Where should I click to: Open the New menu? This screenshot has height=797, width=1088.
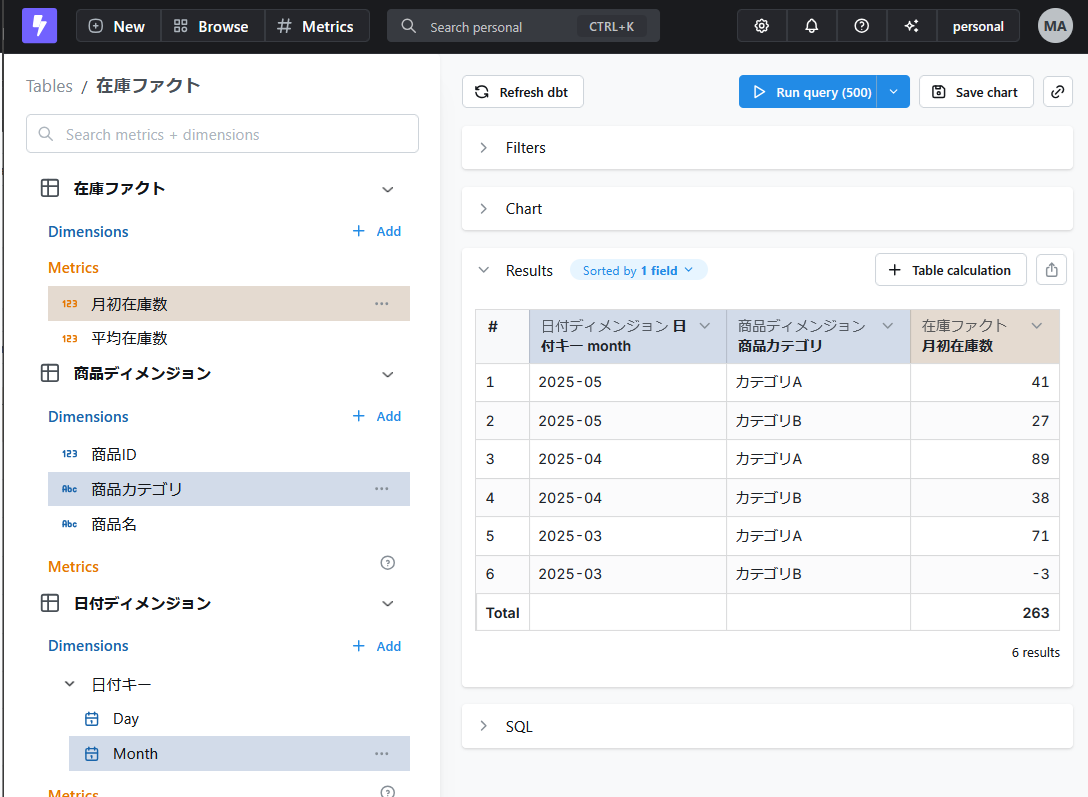118,26
